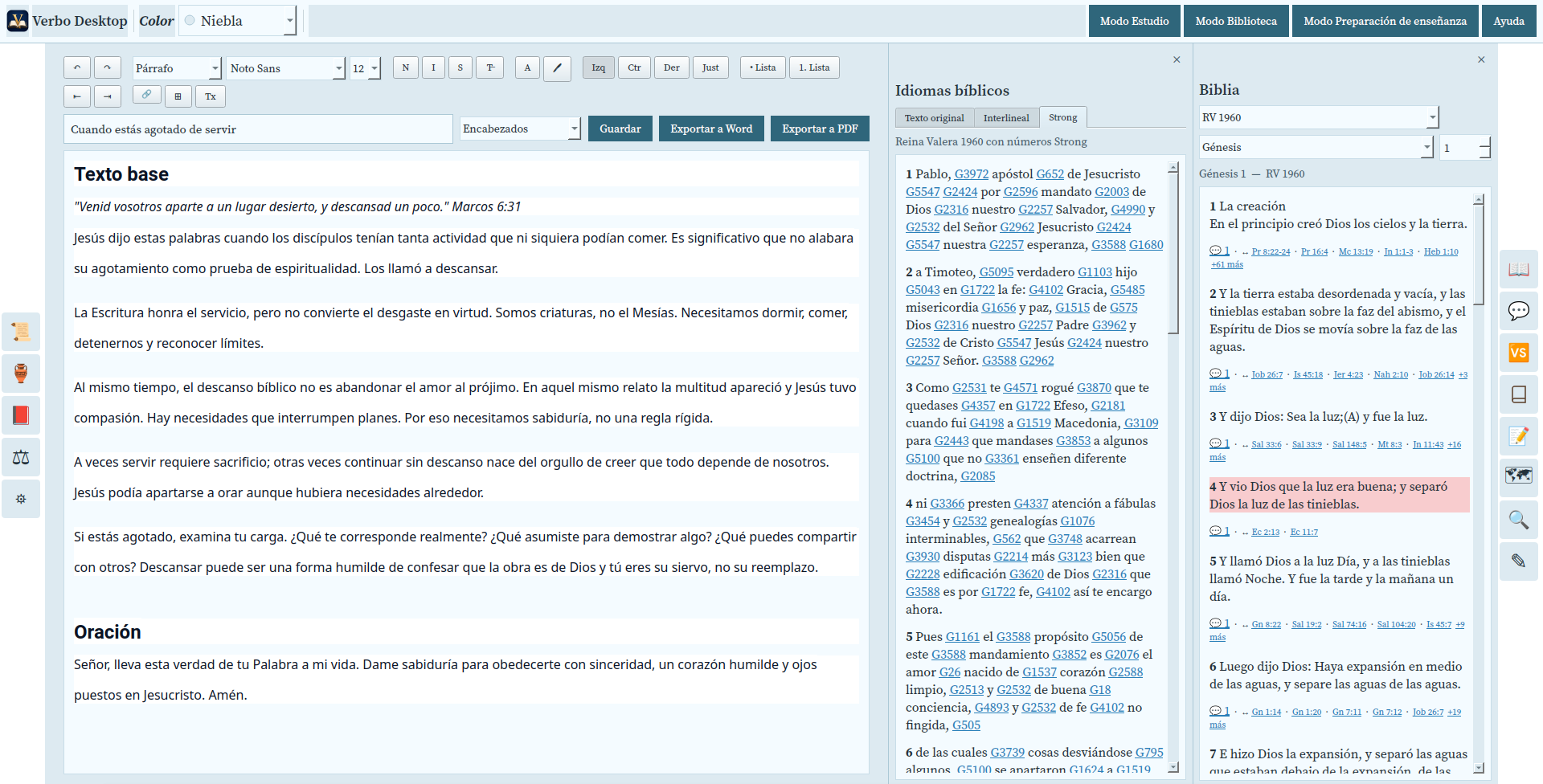Toggle strikethrough text button
1543x784 pixels.
tap(490, 67)
